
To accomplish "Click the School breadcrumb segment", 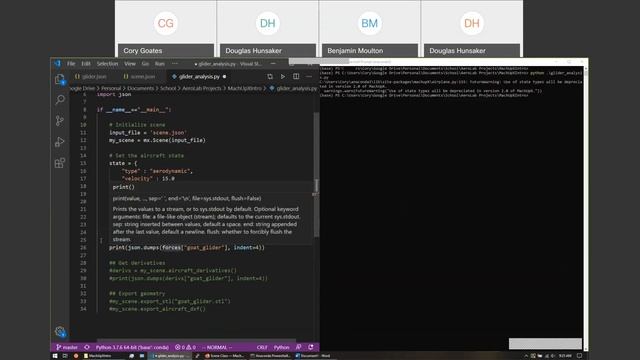I will [168, 88].
